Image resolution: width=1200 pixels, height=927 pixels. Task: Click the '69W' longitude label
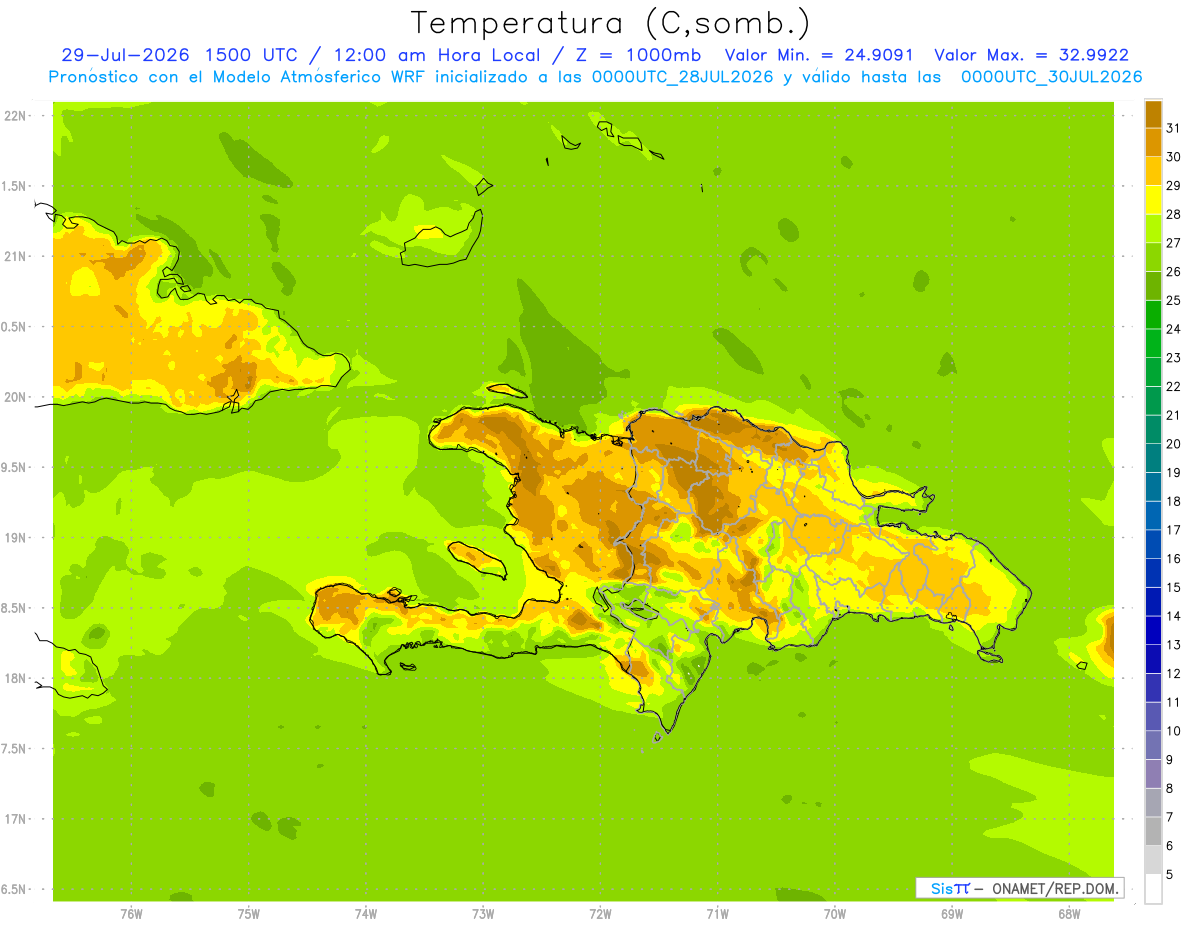click(x=952, y=913)
